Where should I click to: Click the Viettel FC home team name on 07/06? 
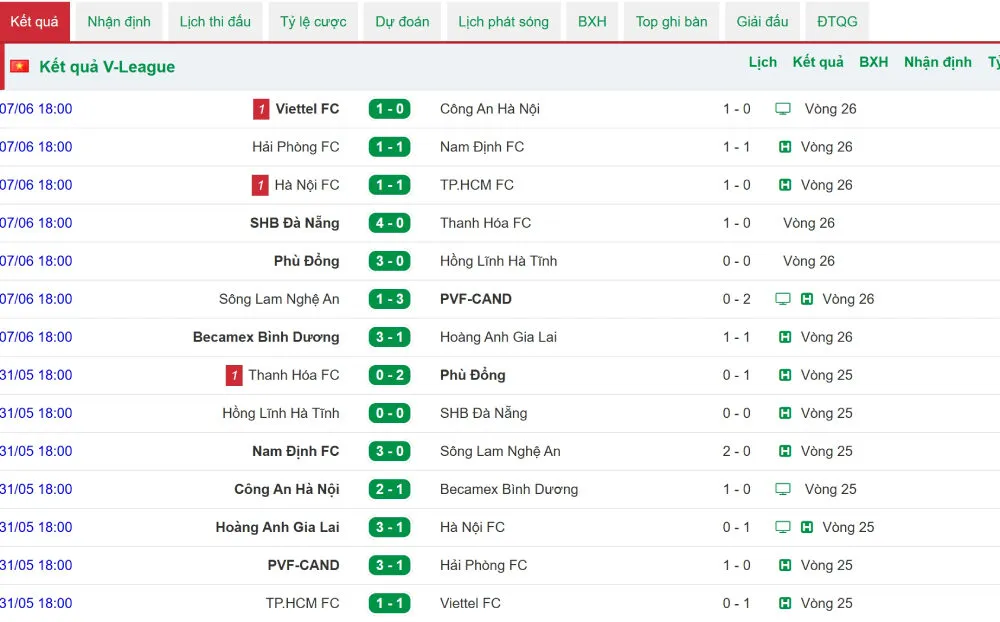point(307,109)
